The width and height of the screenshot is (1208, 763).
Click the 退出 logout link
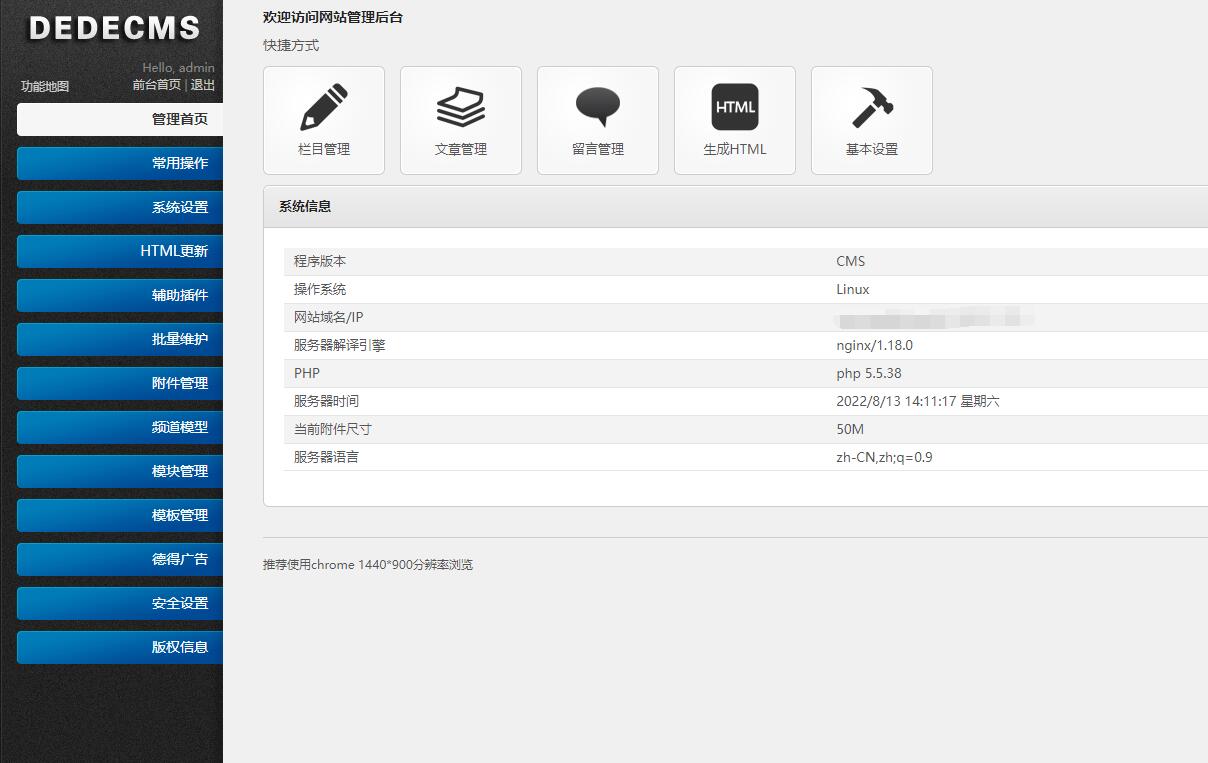coord(203,85)
